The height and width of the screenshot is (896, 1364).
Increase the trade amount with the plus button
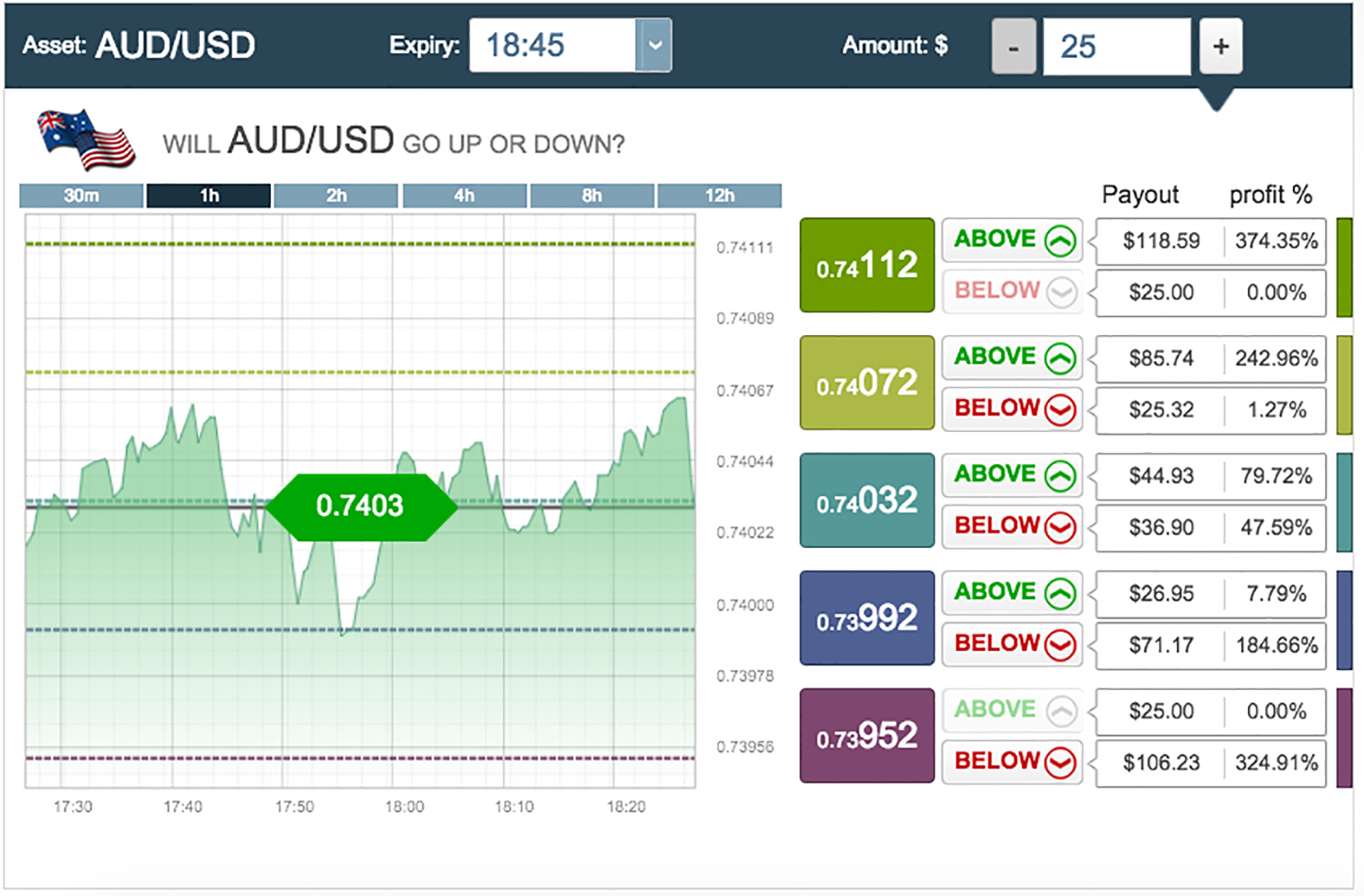[1221, 46]
